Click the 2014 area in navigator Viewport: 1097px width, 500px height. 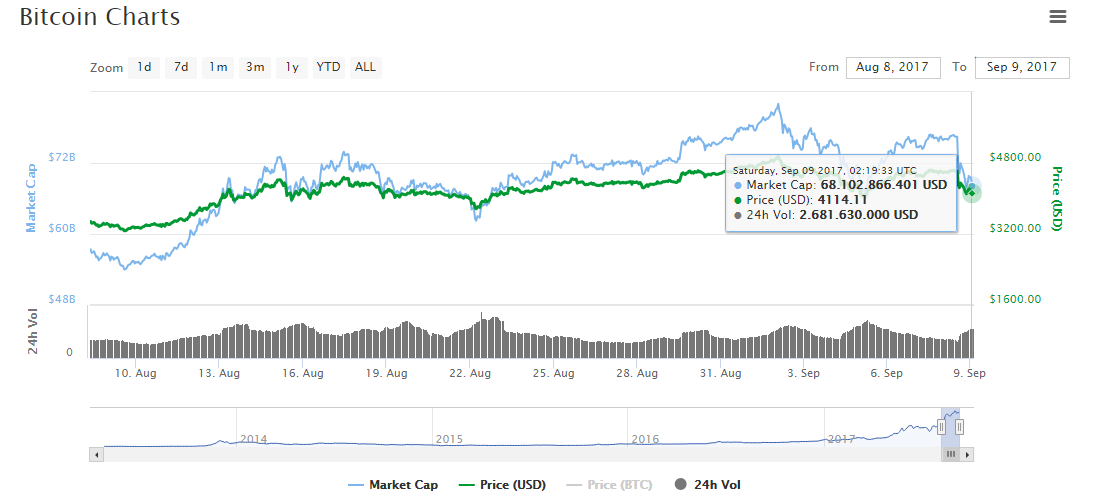[x=254, y=439]
